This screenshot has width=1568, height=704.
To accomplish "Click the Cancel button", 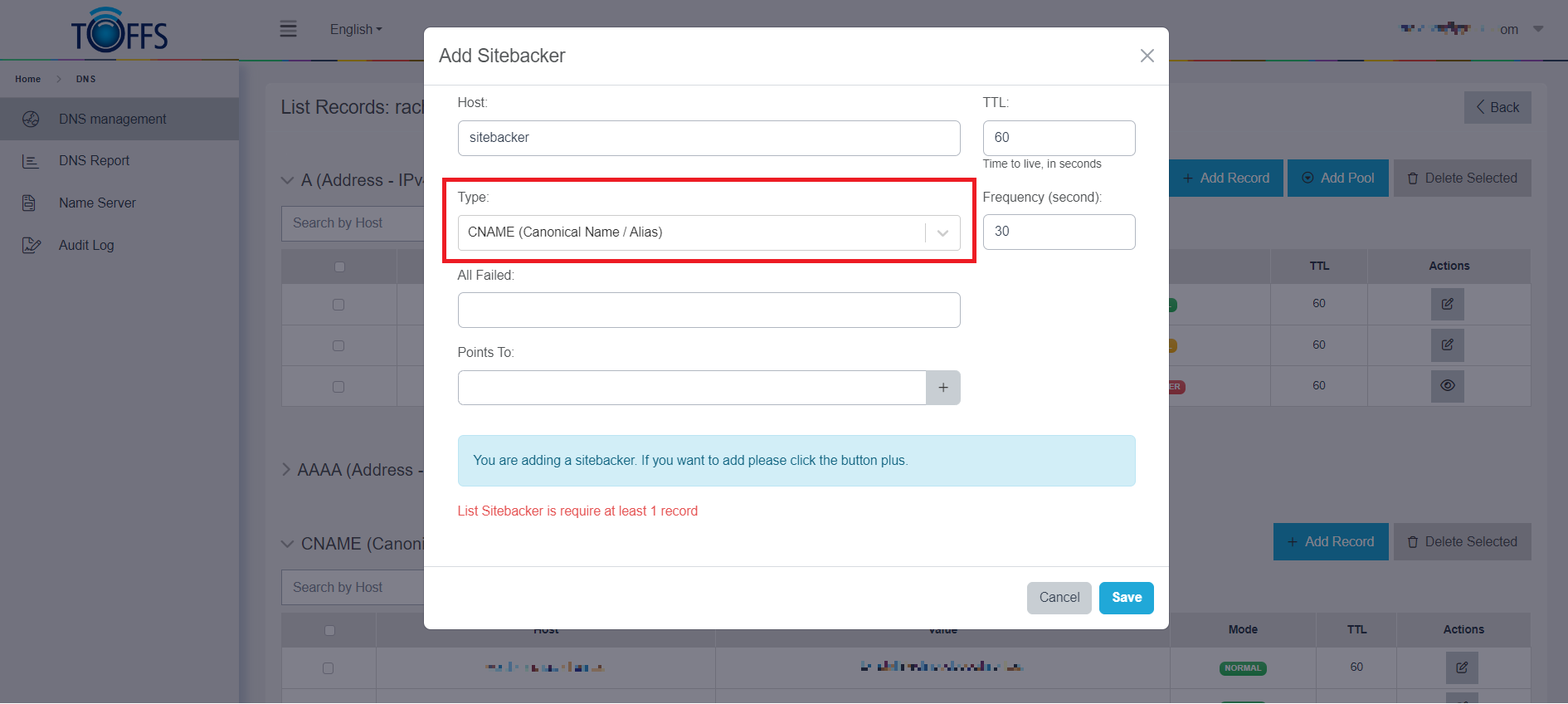I will point(1059,598).
